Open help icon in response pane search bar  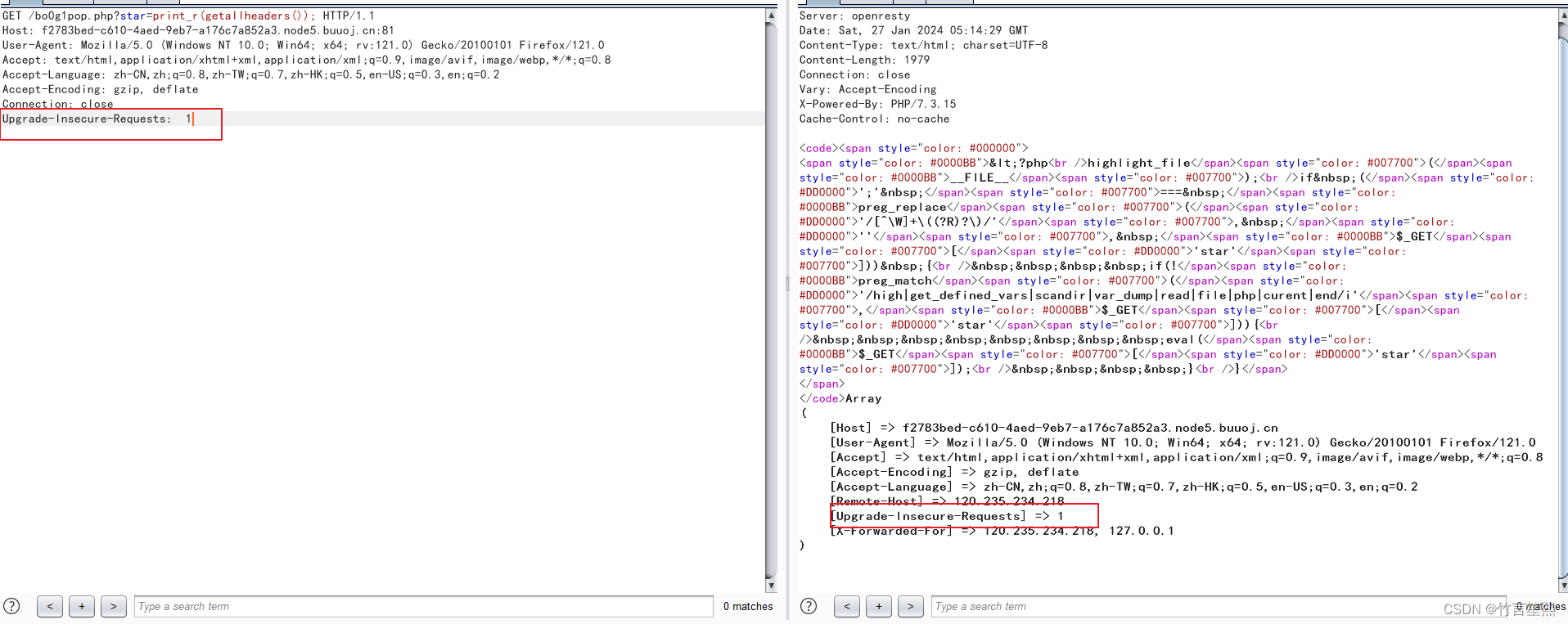(809, 606)
